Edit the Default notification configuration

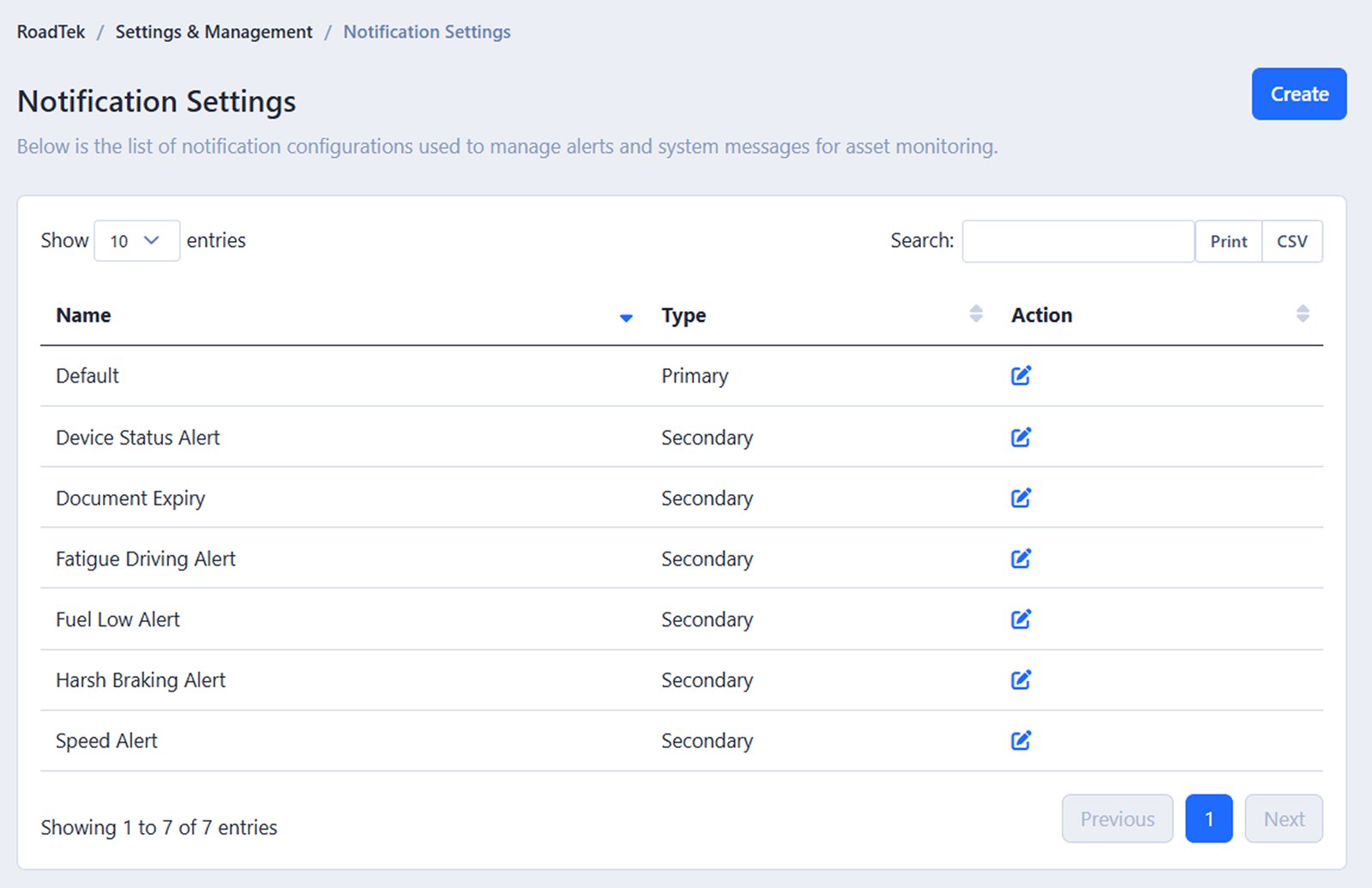click(1020, 375)
